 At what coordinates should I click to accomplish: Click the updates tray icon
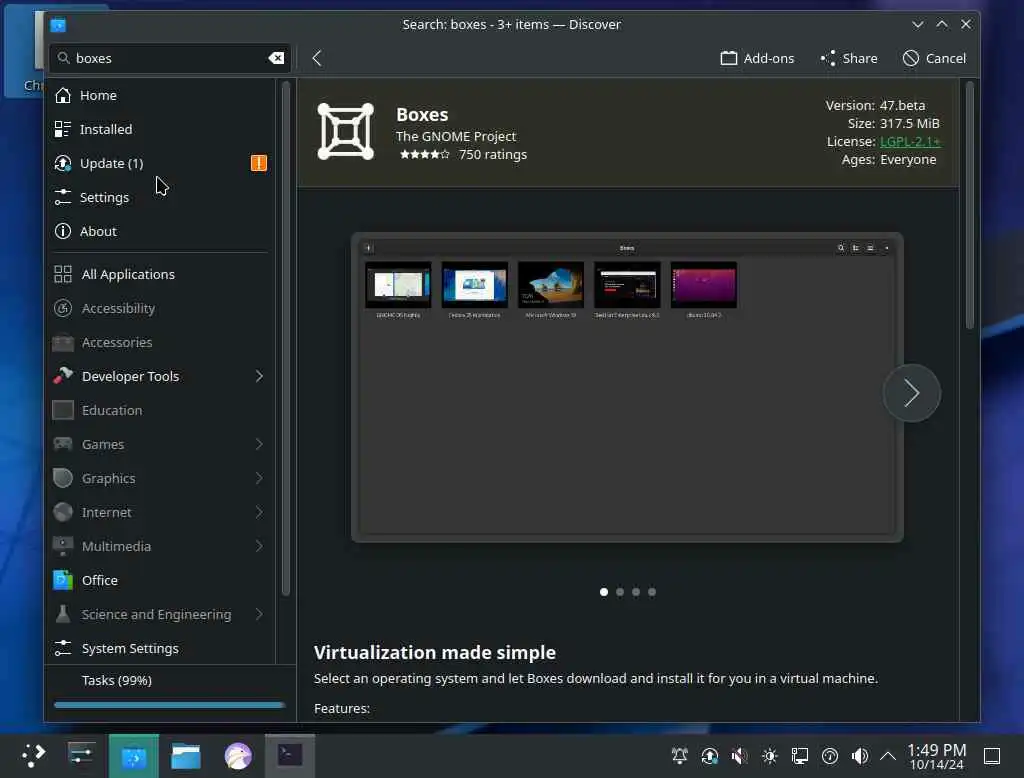click(x=709, y=756)
